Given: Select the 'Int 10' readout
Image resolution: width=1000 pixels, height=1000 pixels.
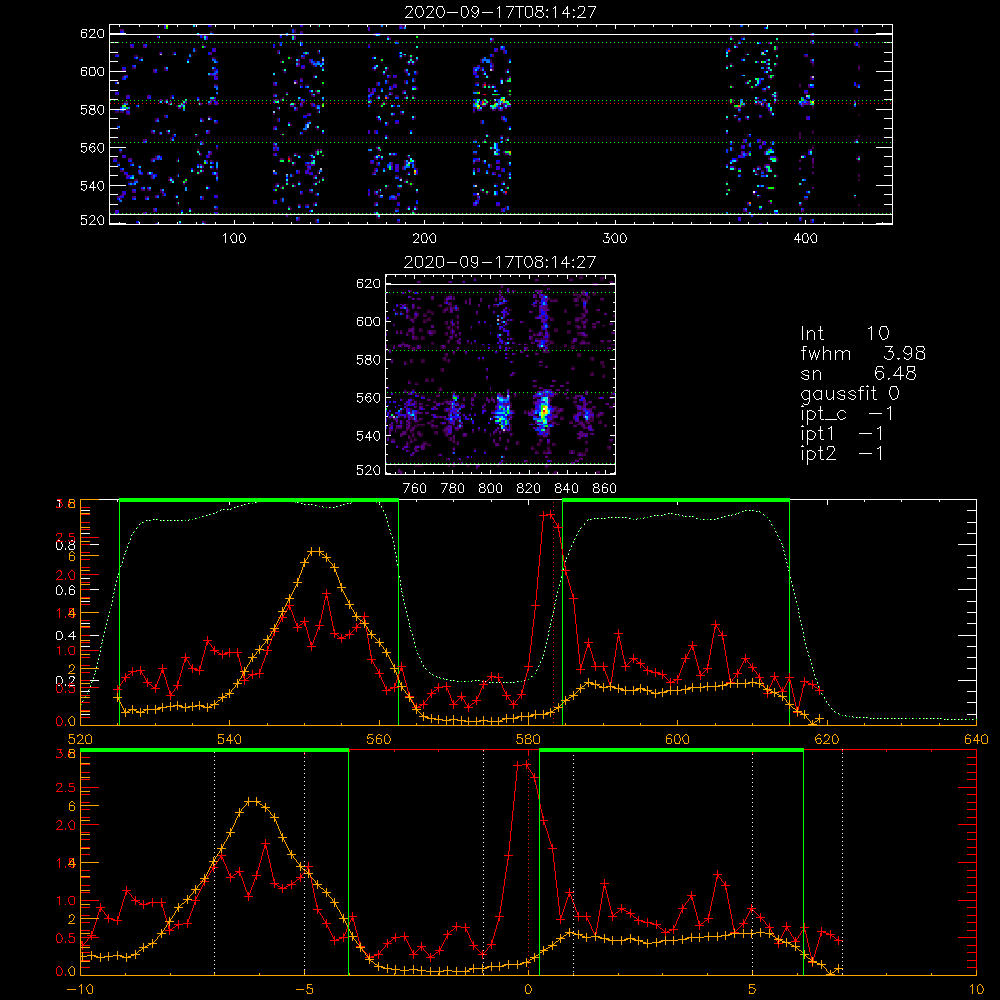Looking at the screenshot, I should tap(844, 333).
